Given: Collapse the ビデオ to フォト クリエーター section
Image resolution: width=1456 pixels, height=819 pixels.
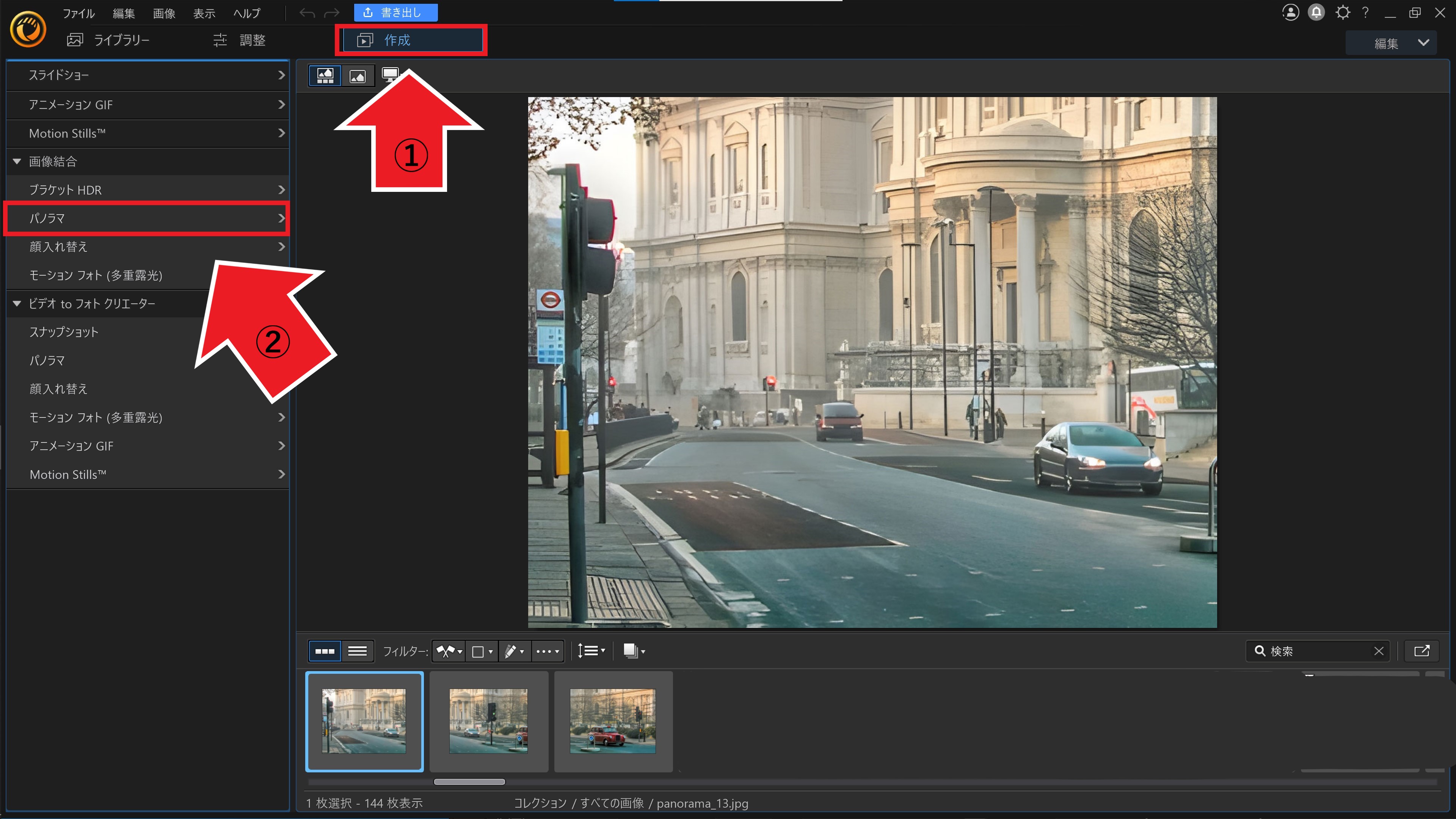Looking at the screenshot, I should 17,303.
